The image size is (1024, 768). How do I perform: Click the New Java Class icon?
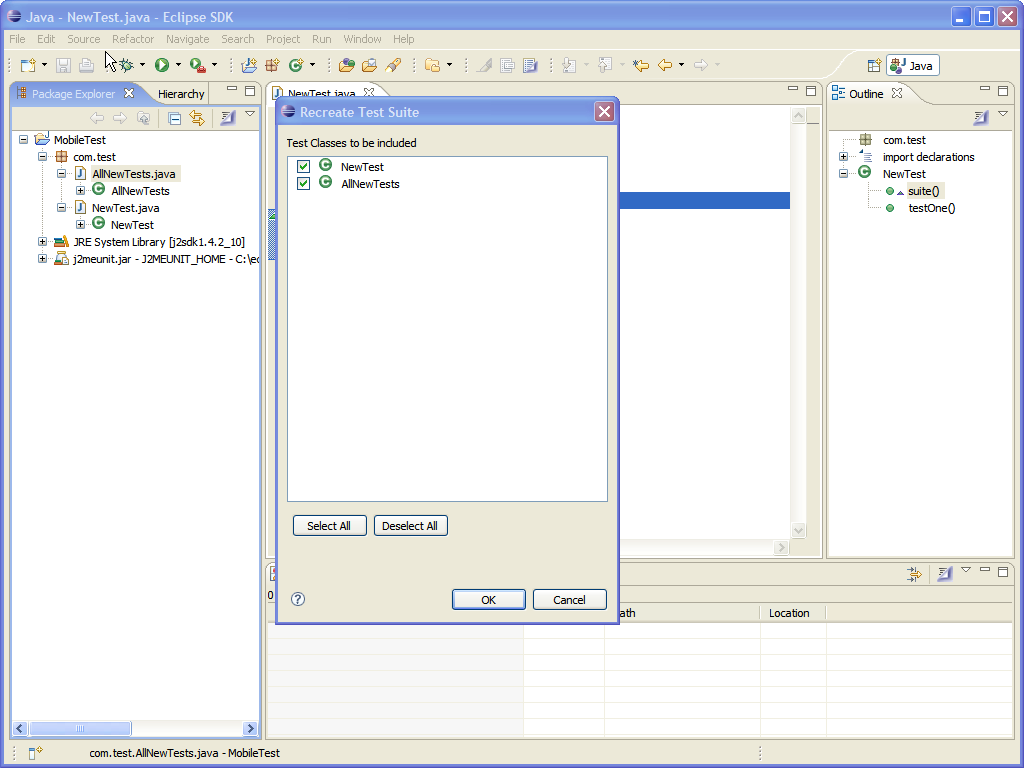pyautogui.click(x=296, y=65)
